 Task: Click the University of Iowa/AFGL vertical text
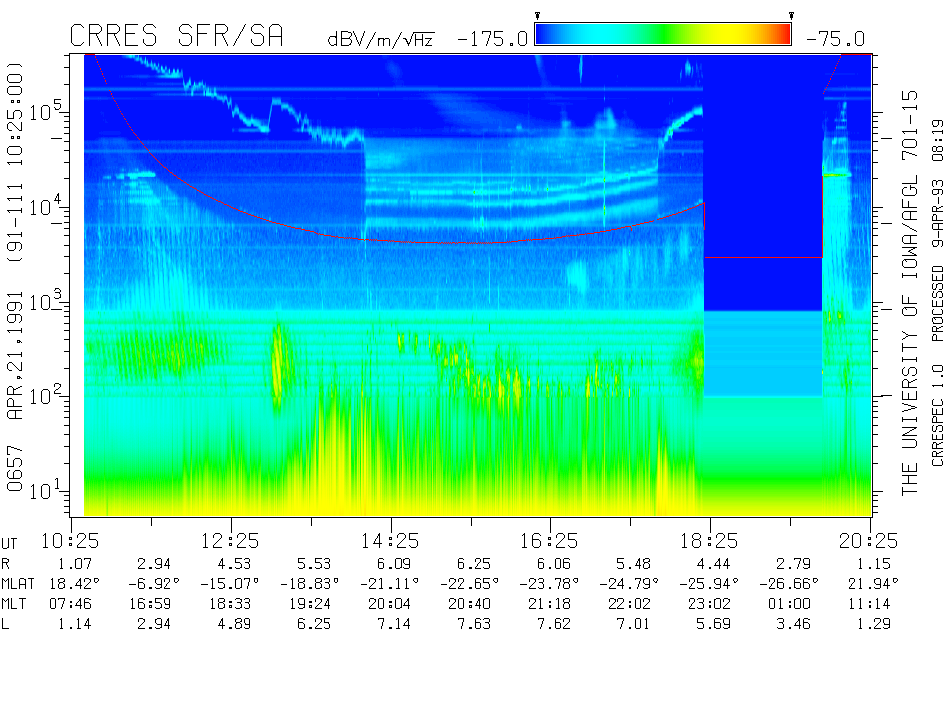coord(909,292)
